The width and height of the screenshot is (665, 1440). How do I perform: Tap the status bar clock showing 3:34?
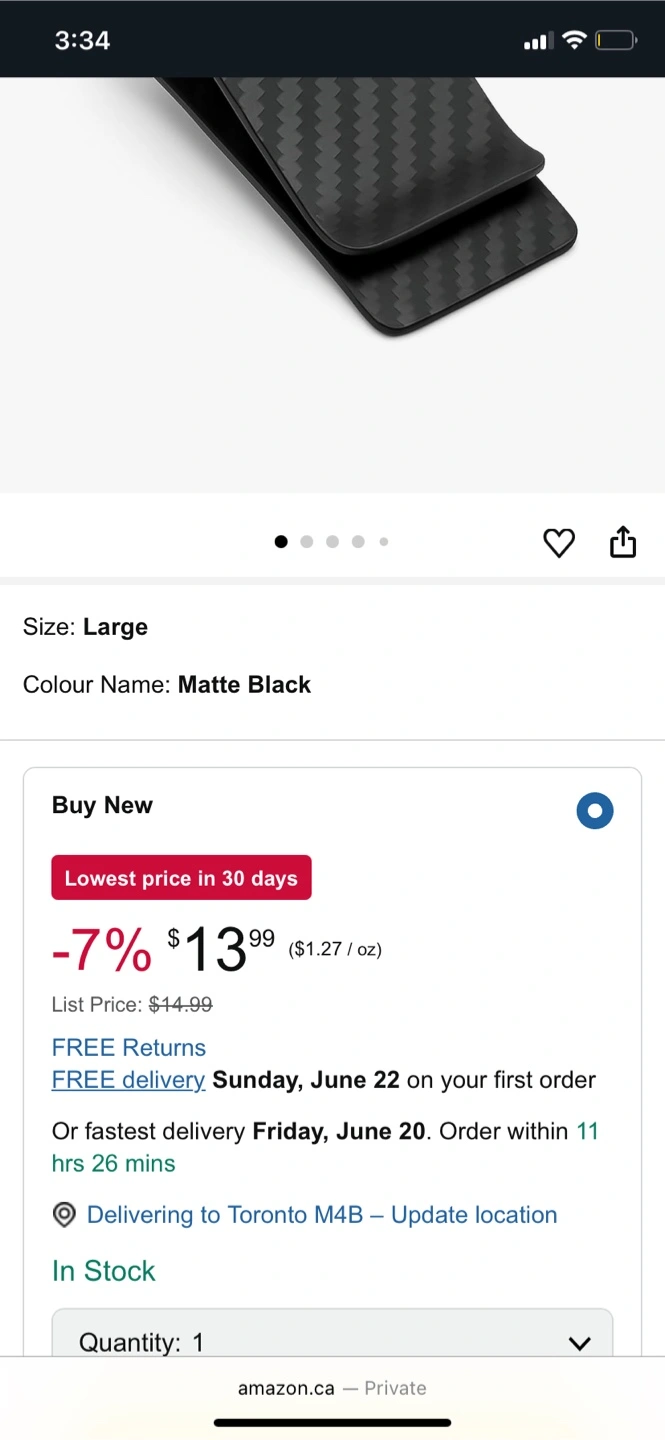point(82,40)
